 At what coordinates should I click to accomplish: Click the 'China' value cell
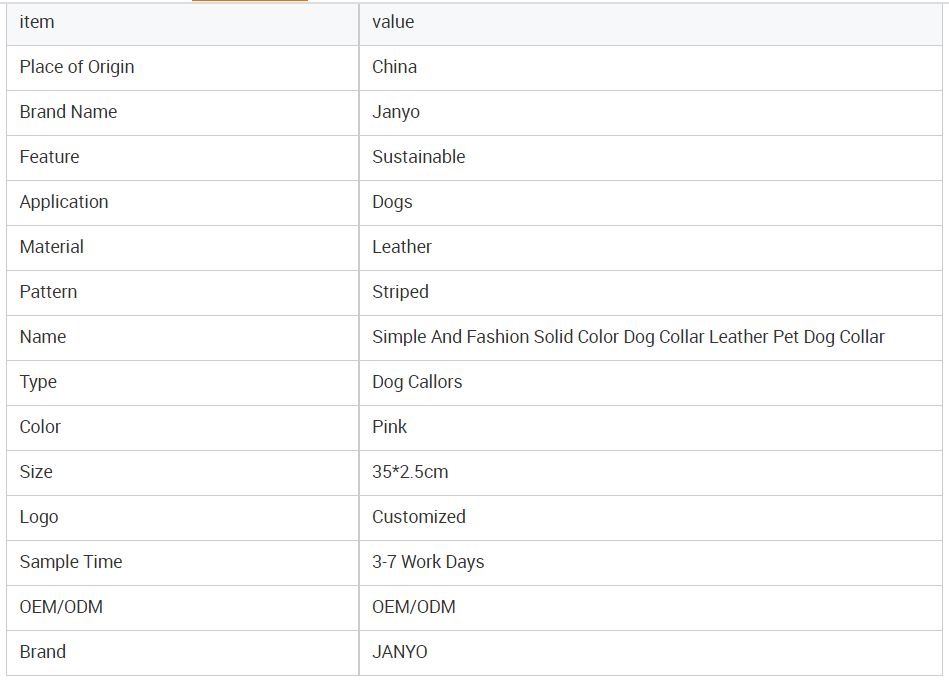coord(394,67)
